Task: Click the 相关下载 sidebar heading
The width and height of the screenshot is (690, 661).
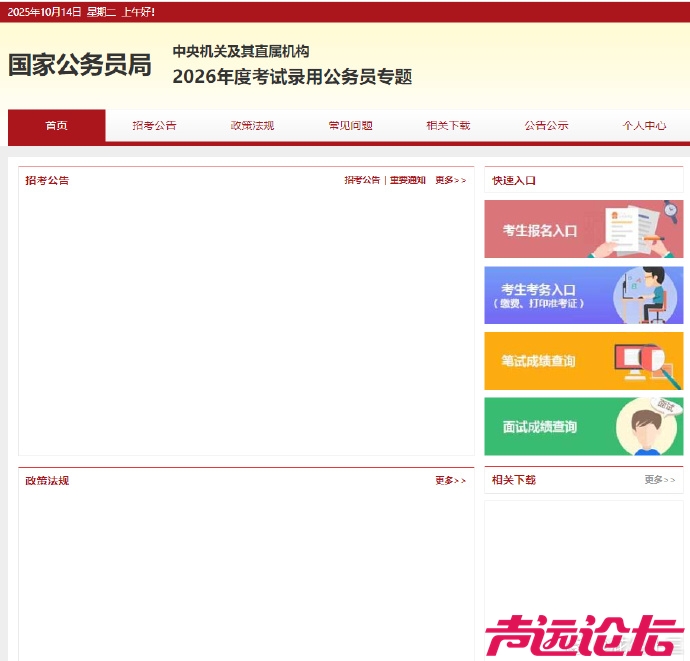Action: tap(514, 480)
